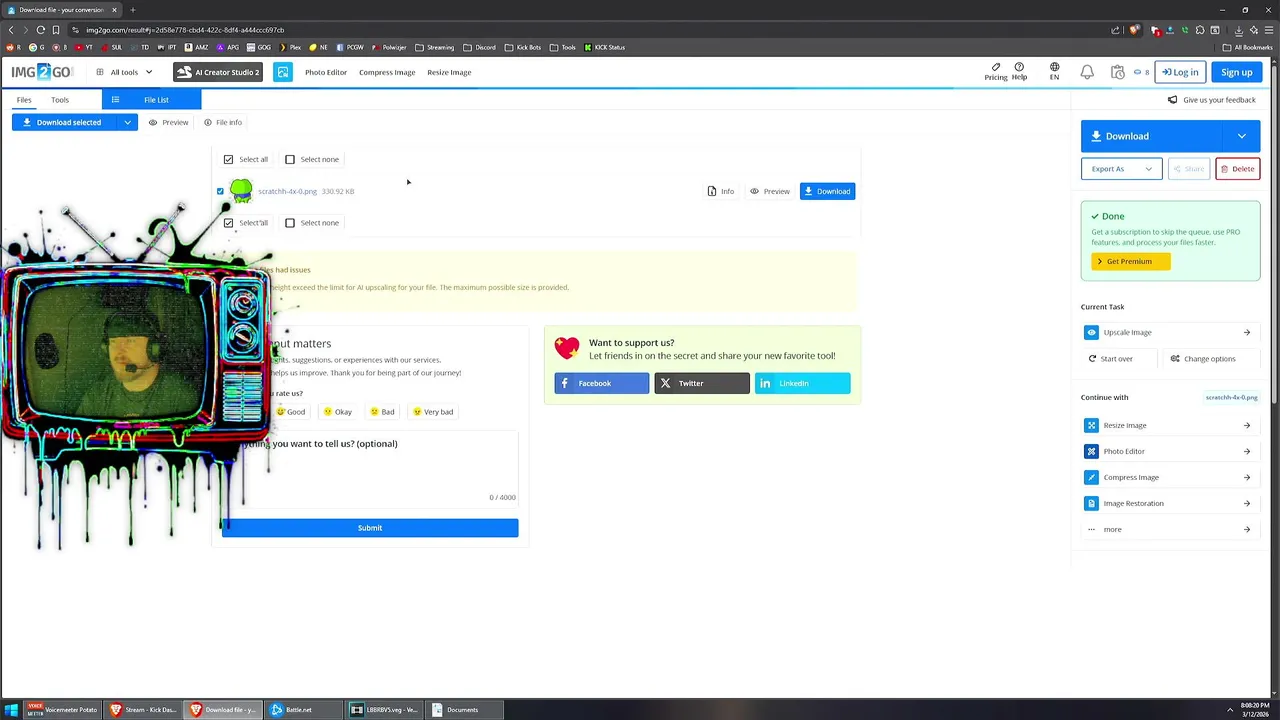Change language via the EN globe

pyautogui.click(x=1054, y=72)
